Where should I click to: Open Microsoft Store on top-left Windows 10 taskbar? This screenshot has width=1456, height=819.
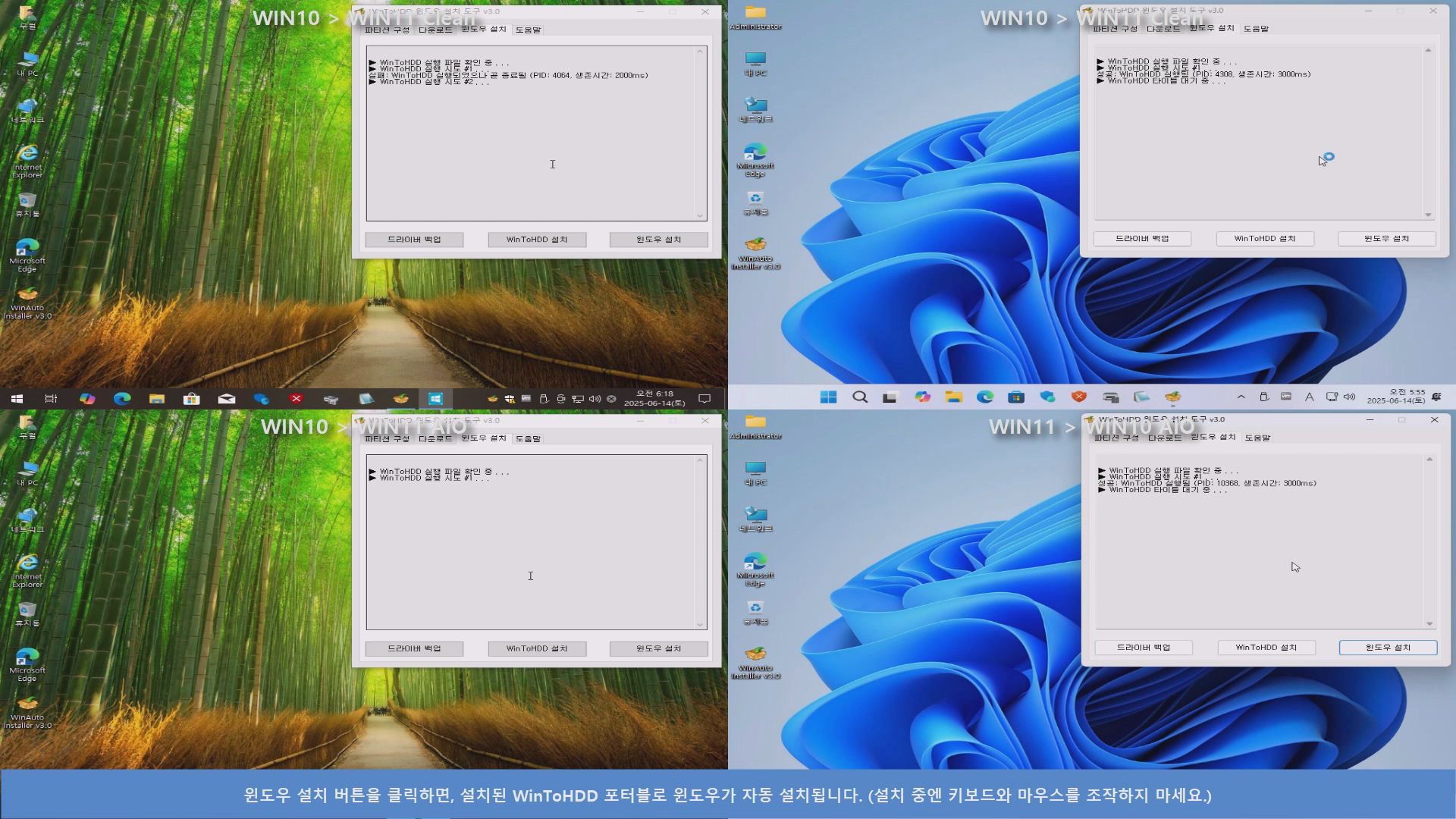pyautogui.click(x=191, y=398)
